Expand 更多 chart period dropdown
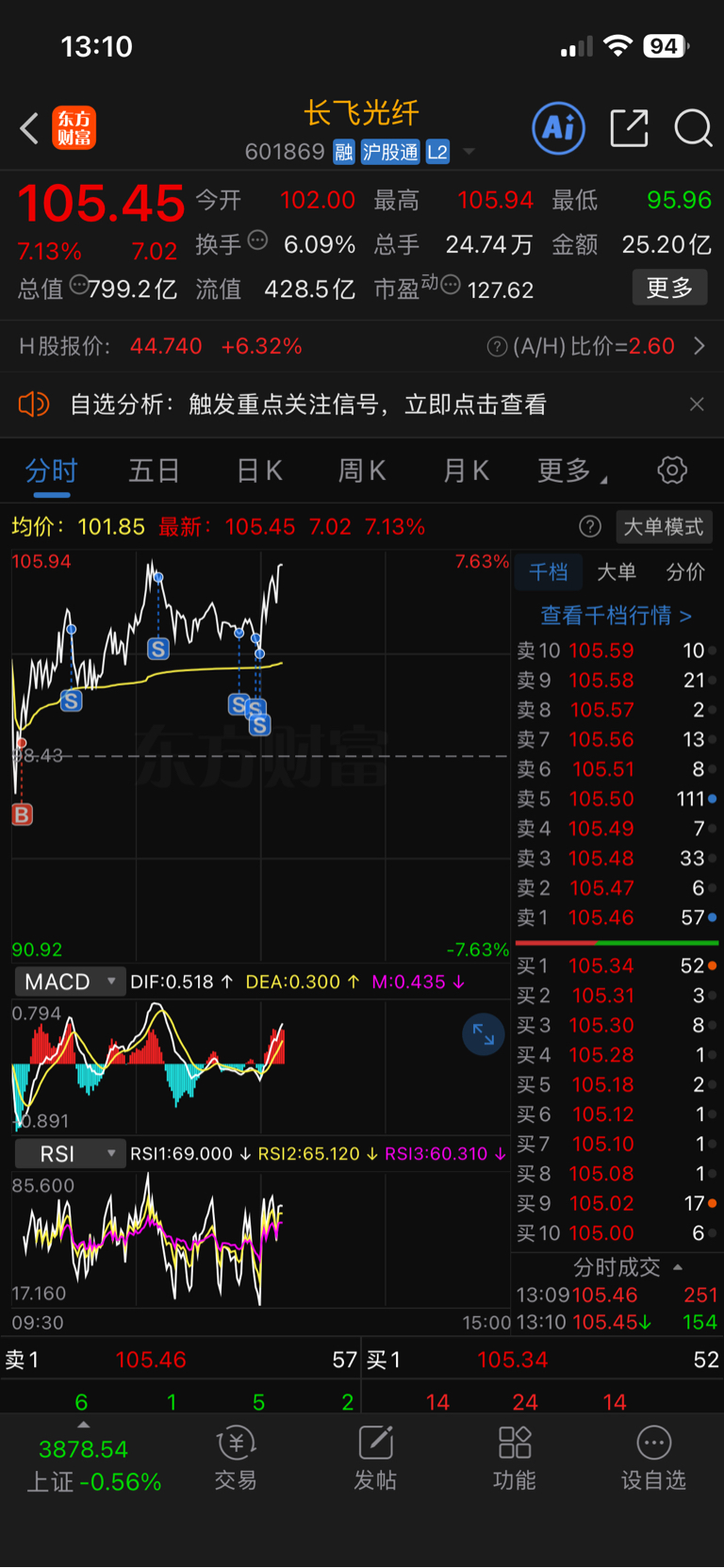 pyautogui.click(x=571, y=470)
